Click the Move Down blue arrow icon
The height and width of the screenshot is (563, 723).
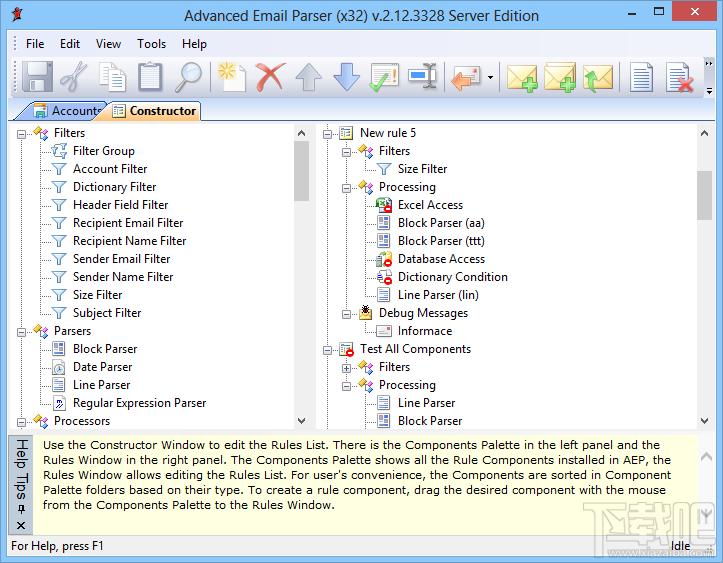pyautogui.click(x=346, y=76)
